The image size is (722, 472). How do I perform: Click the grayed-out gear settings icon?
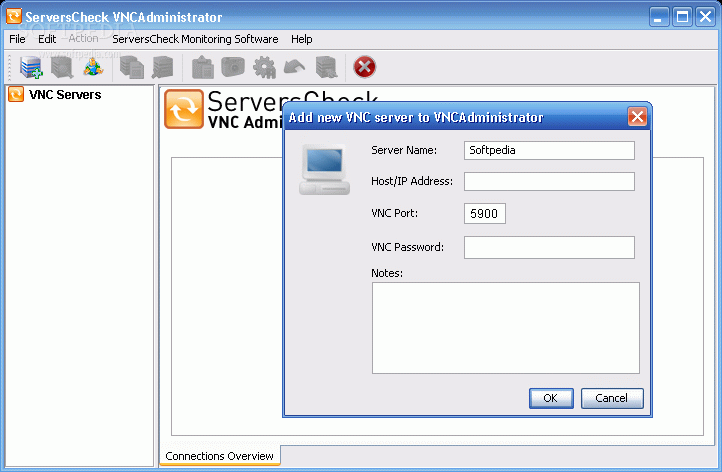click(x=264, y=67)
